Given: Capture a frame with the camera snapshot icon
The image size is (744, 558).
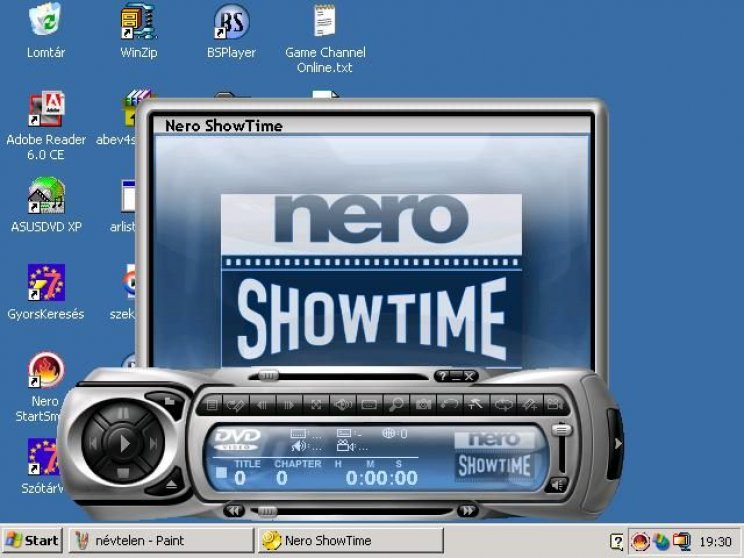Looking at the screenshot, I should tap(423, 405).
